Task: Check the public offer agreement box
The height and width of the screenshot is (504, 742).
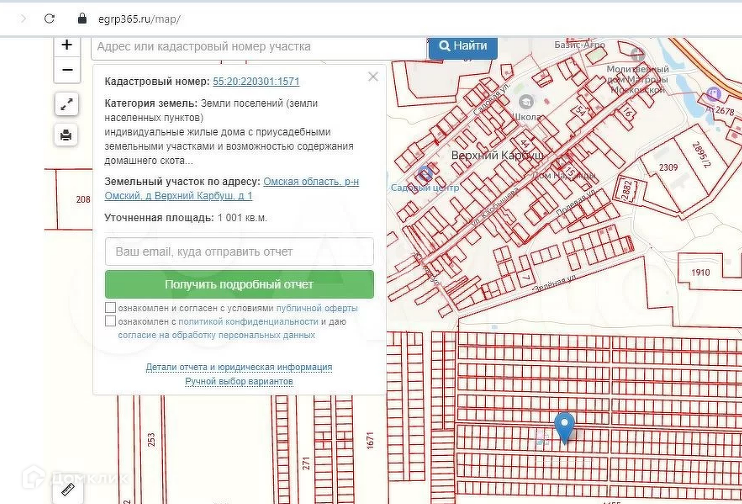Action: (x=111, y=309)
